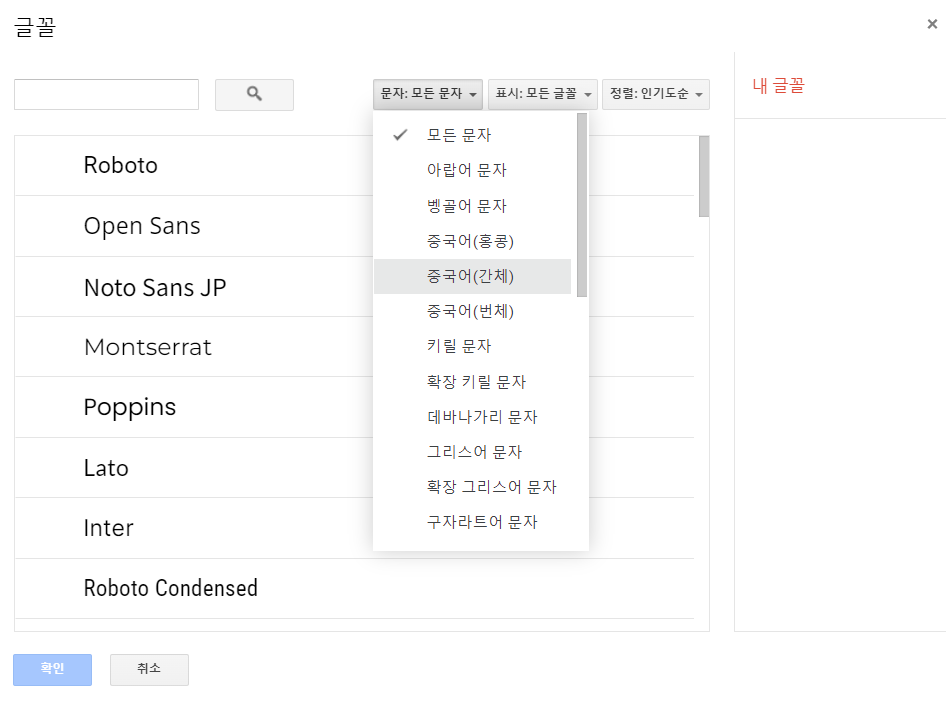Screen dimensions: 946x703
Task: Click the font search input field
Action: (x=106, y=94)
